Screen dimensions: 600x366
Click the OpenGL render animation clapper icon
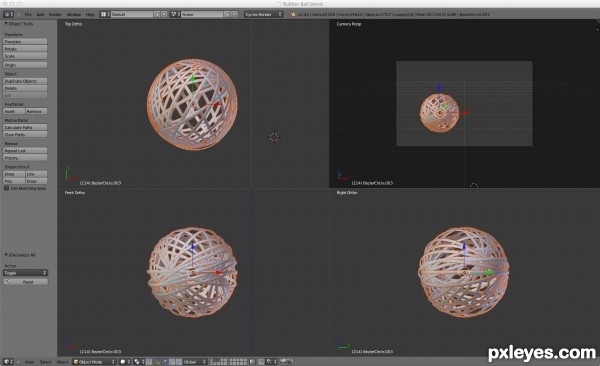point(290,362)
